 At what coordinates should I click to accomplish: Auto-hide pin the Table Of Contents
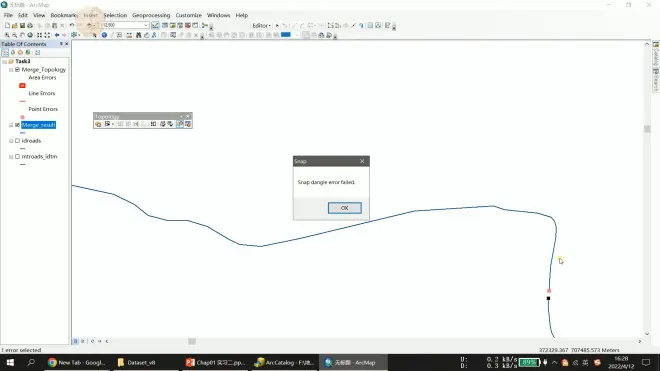[x=61, y=44]
